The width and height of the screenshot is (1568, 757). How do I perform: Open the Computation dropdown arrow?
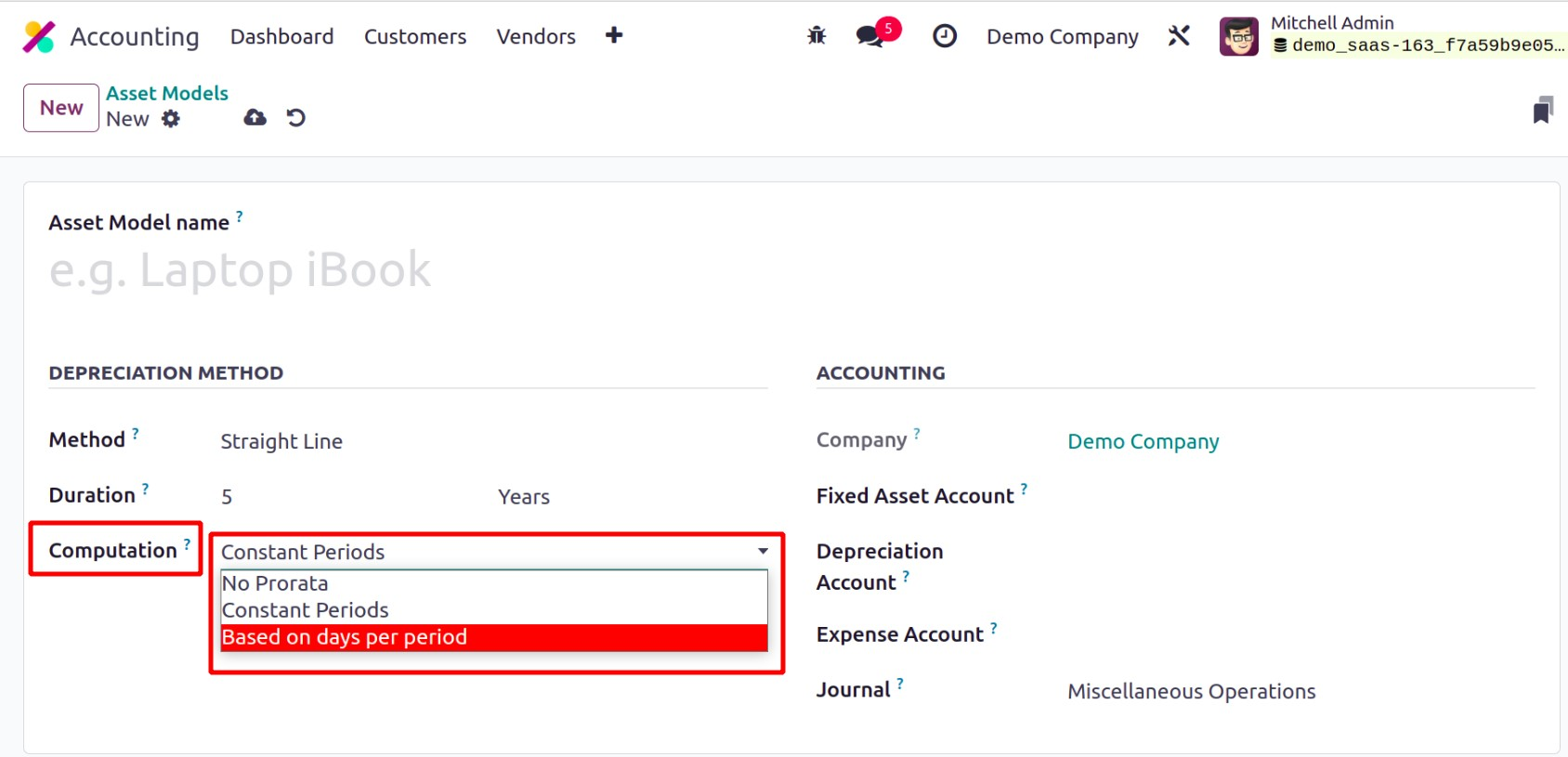(x=763, y=552)
